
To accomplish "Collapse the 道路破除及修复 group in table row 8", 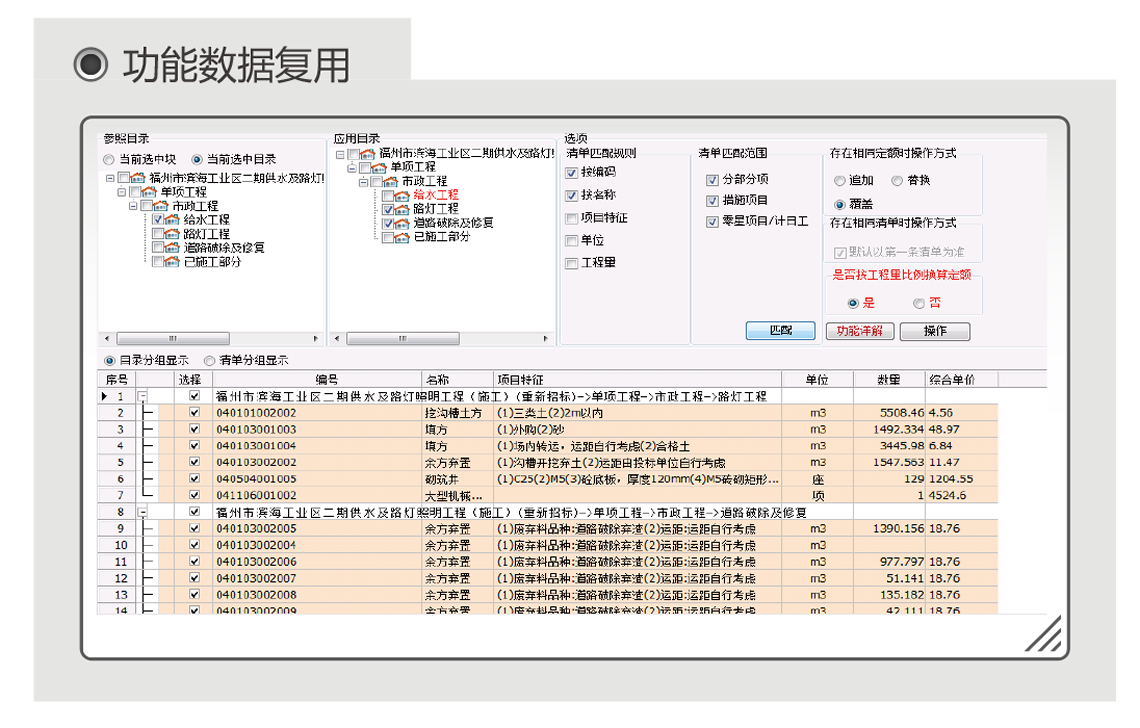I will point(143,512).
